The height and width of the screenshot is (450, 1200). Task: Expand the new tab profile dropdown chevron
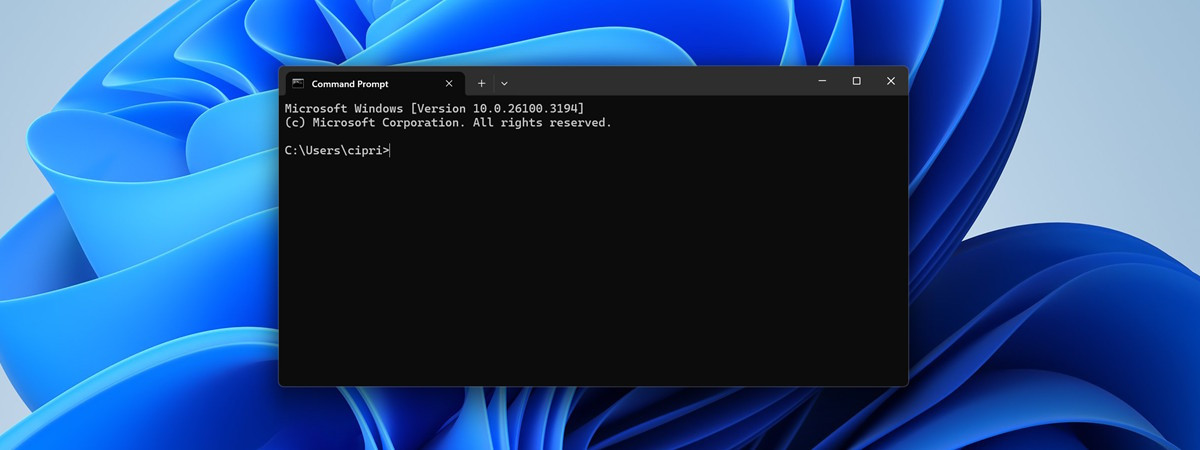click(x=504, y=84)
